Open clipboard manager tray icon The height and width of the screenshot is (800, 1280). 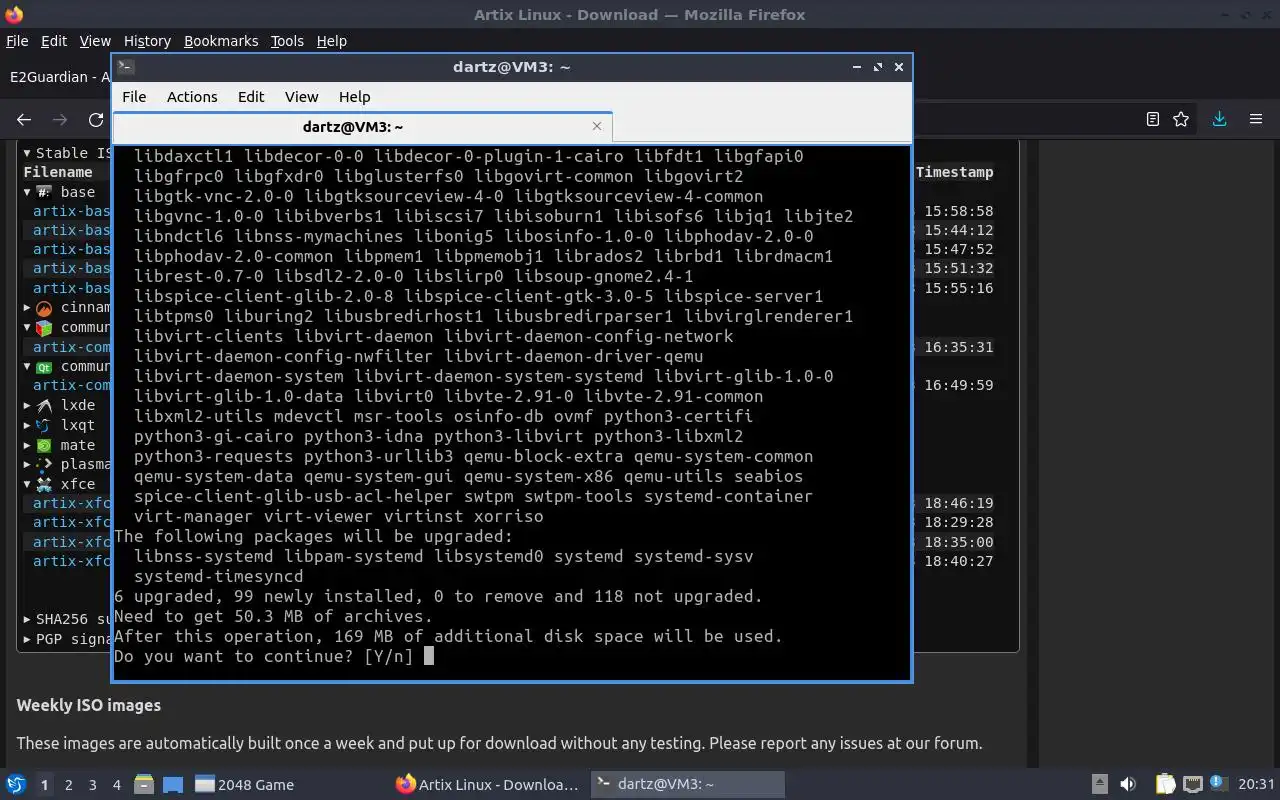click(1166, 784)
